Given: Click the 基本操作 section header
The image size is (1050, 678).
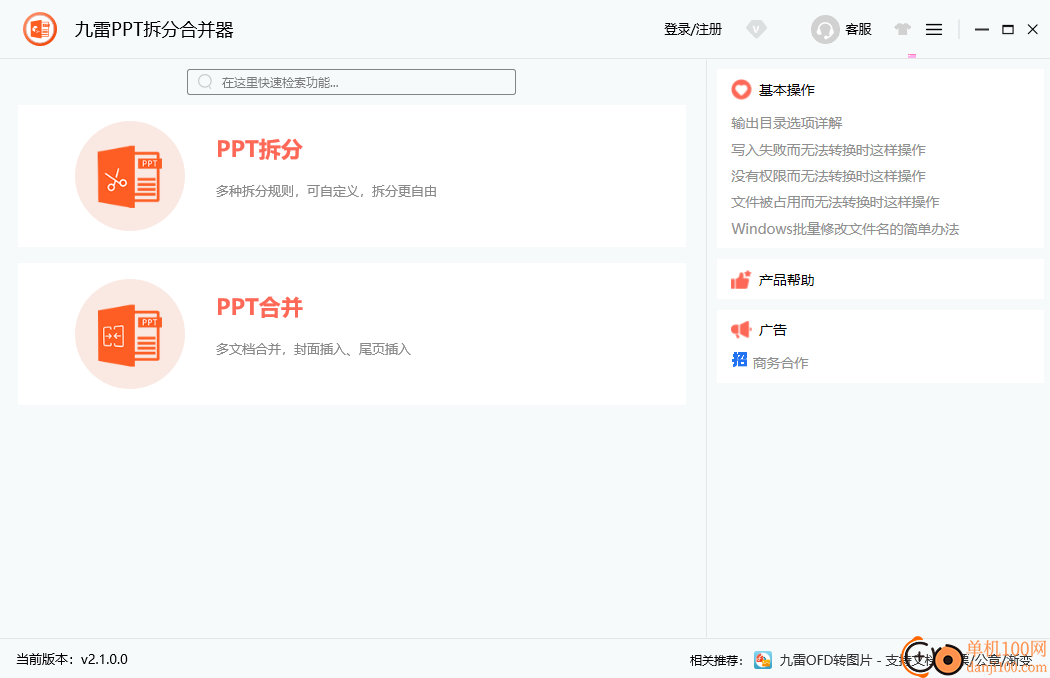Looking at the screenshot, I should [786, 90].
